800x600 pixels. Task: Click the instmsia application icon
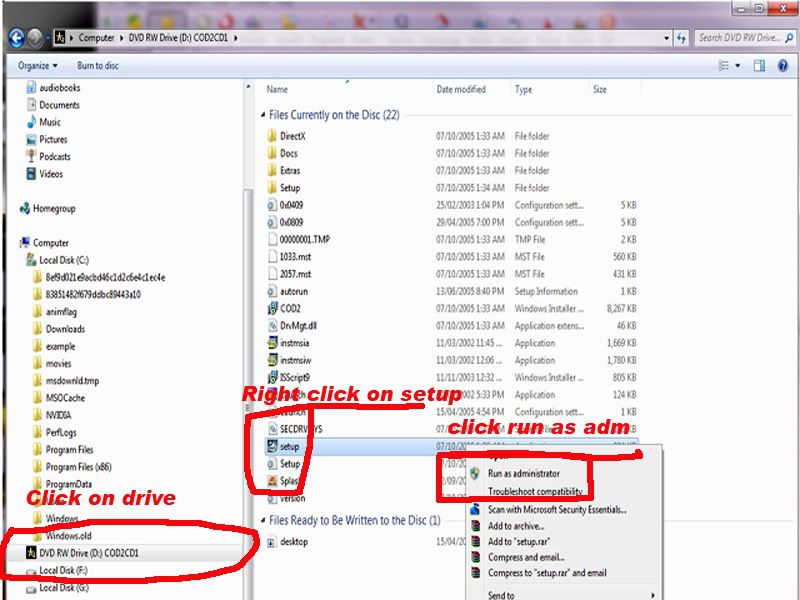point(272,343)
